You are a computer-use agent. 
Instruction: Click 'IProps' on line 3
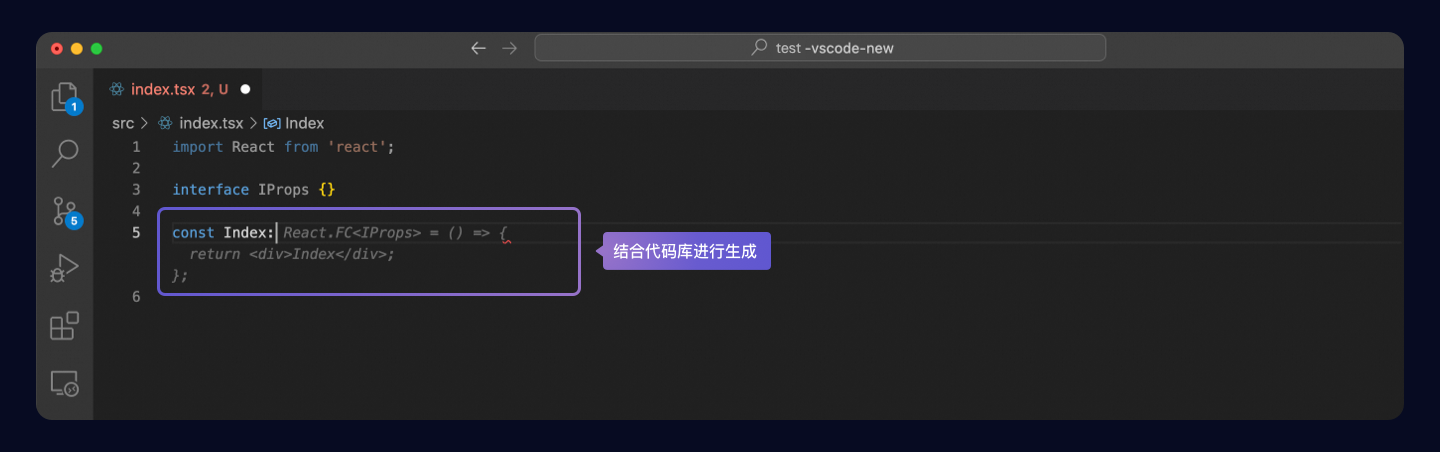(x=284, y=189)
